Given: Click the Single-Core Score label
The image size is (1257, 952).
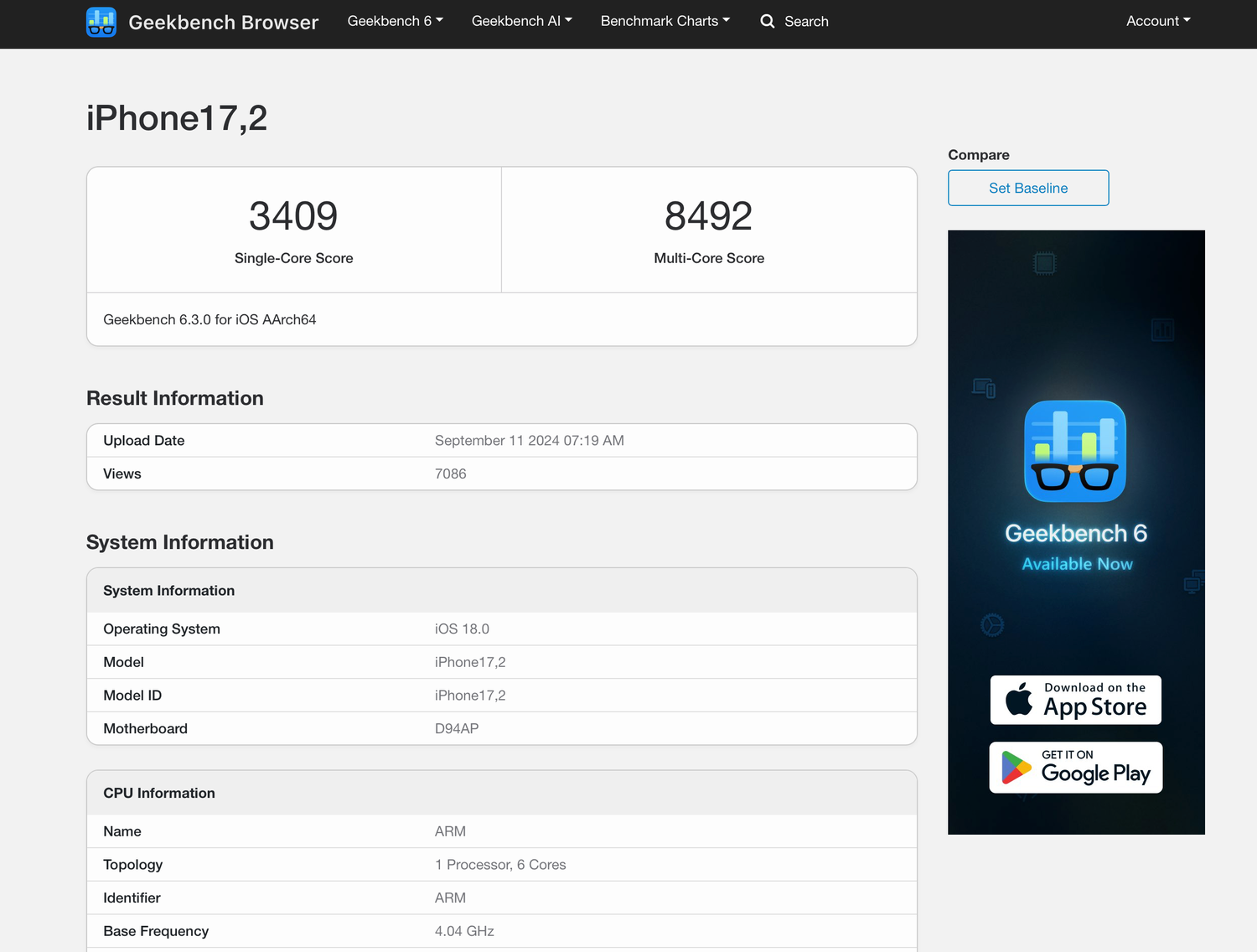Looking at the screenshot, I should point(294,258).
